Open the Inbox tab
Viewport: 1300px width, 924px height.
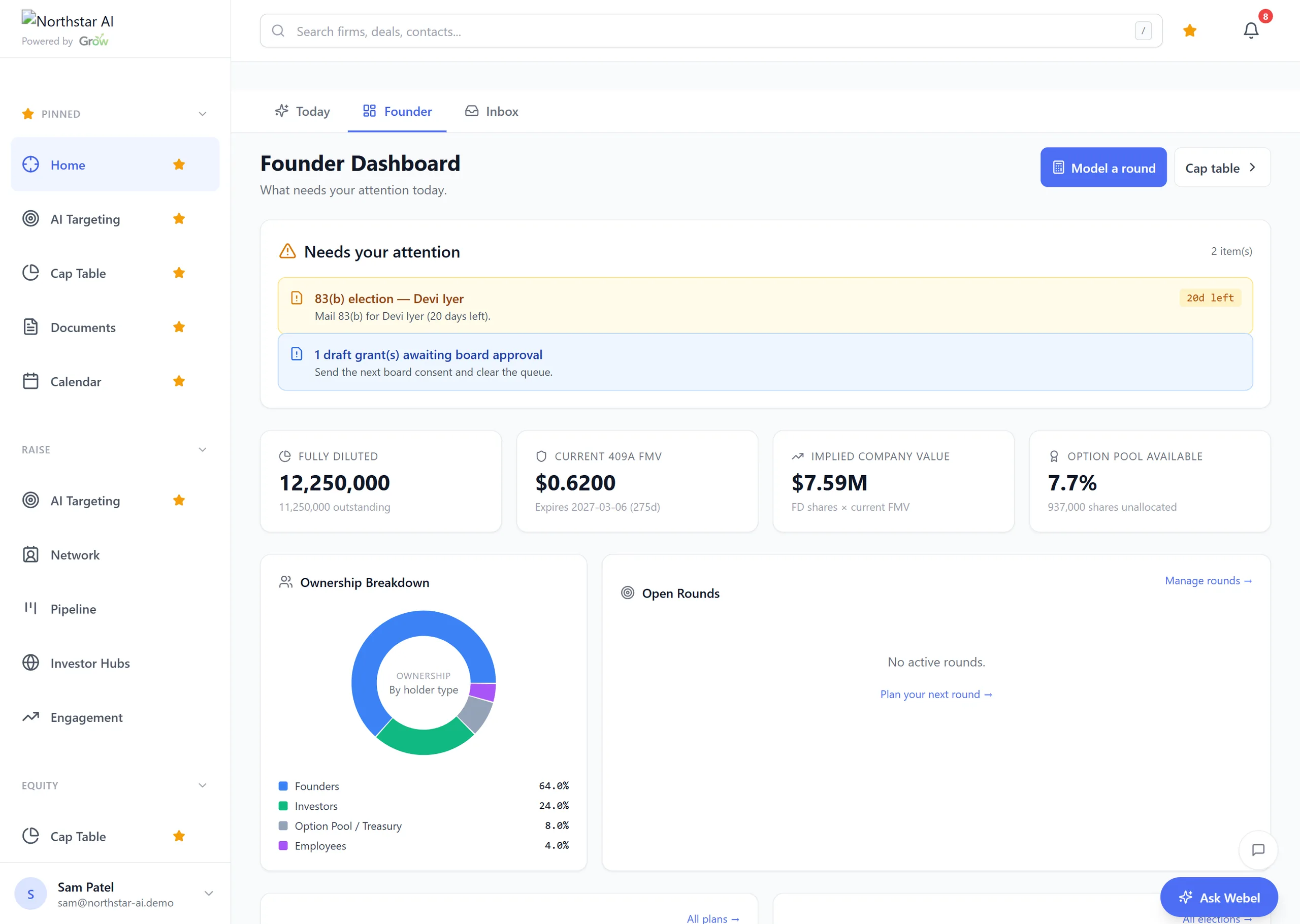(492, 112)
